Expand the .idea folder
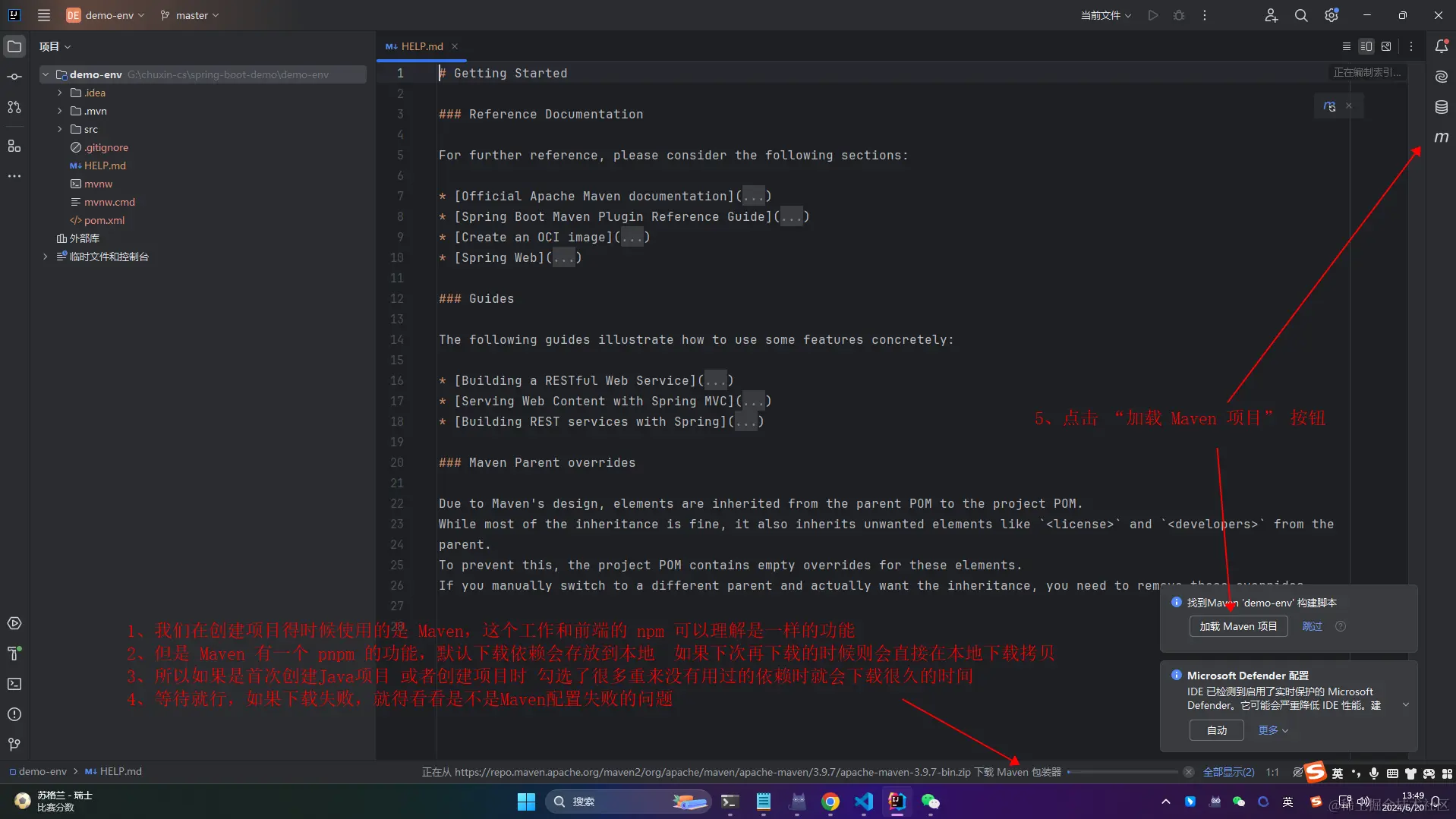This screenshot has height=819, width=1456. (60, 93)
